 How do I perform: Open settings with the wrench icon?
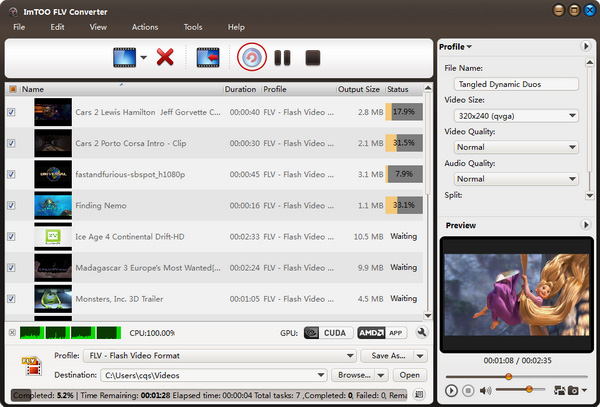[x=422, y=333]
